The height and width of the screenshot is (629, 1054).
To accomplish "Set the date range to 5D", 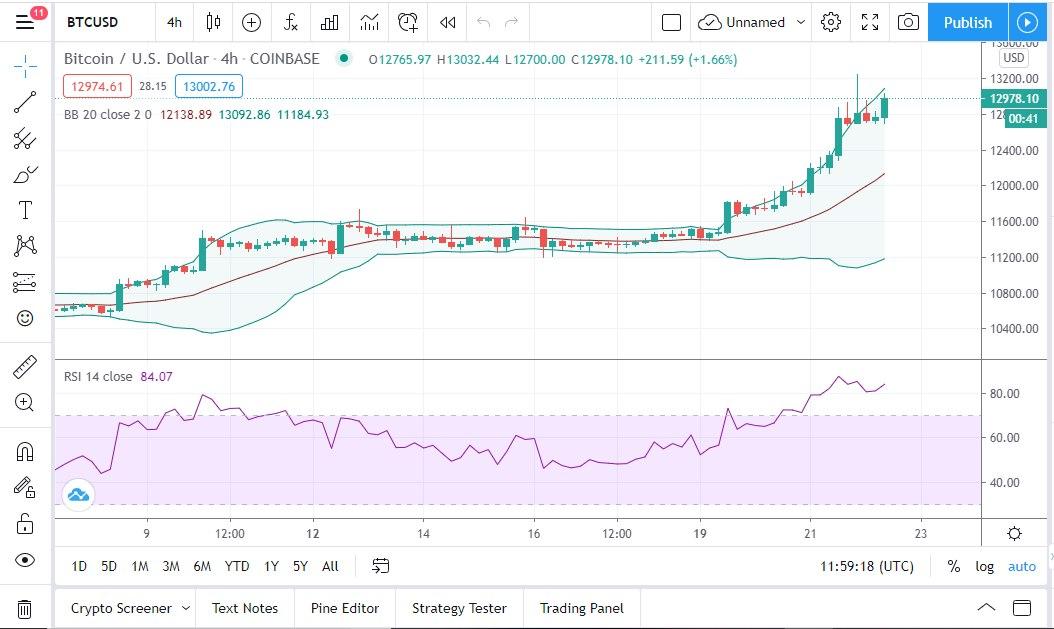I will (109, 566).
